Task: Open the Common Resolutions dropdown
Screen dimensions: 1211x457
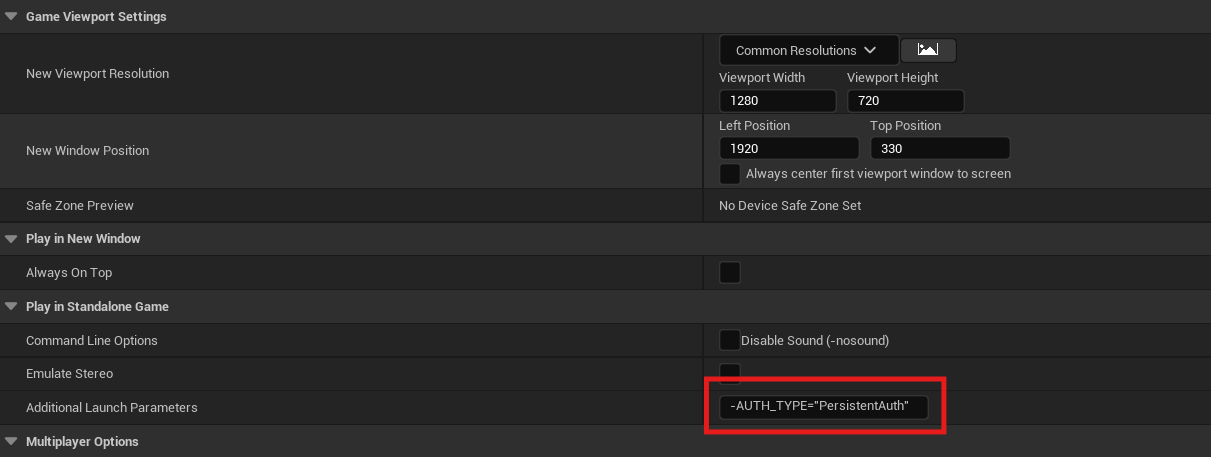Action: point(807,50)
